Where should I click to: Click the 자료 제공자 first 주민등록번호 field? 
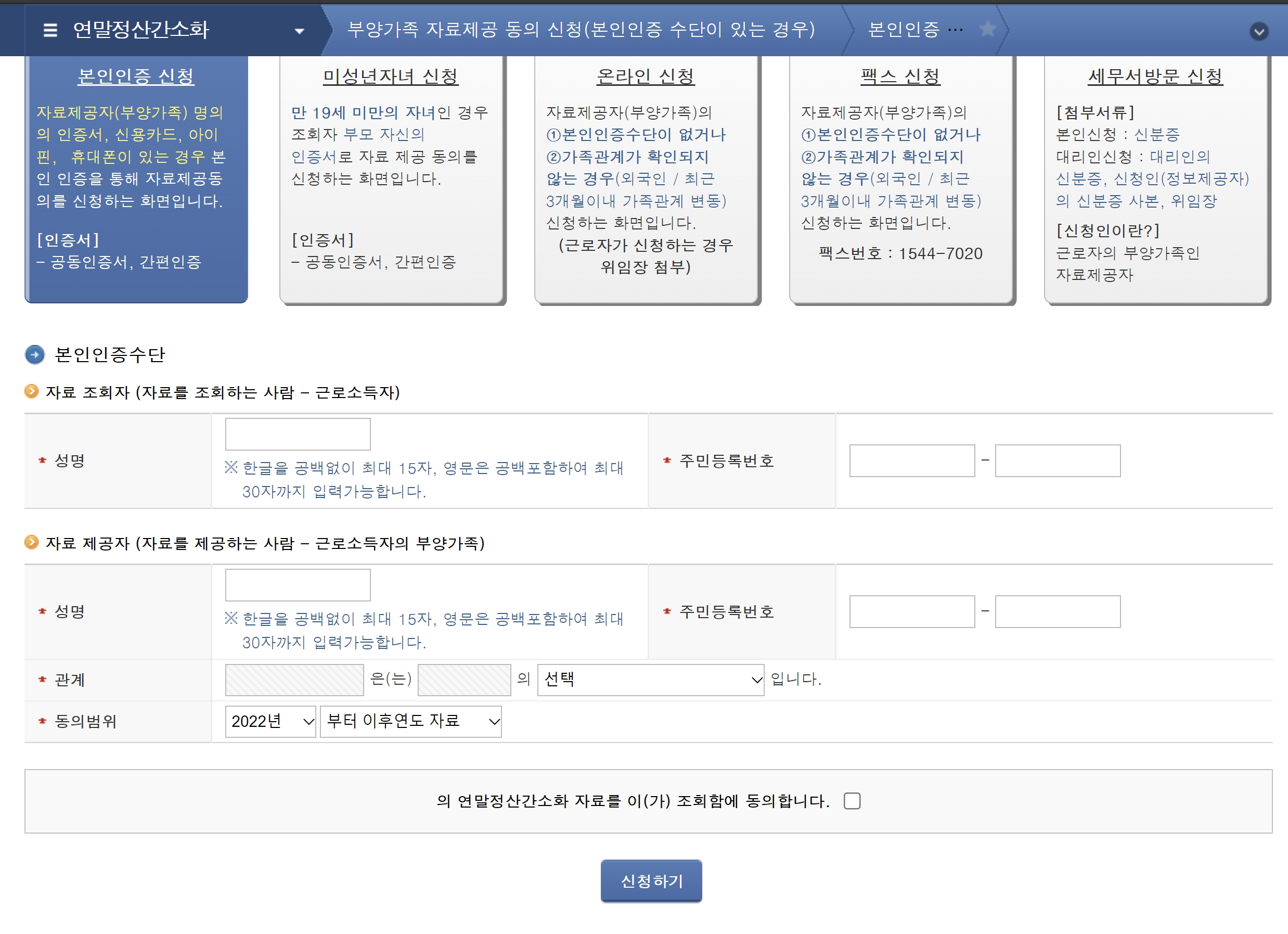pyautogui.click(x=911, y=612)
